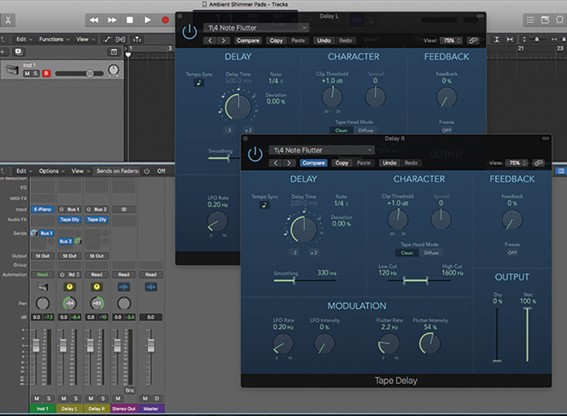
Task: Open the Edit menu in the Tracks area
Action: [24, 39]
